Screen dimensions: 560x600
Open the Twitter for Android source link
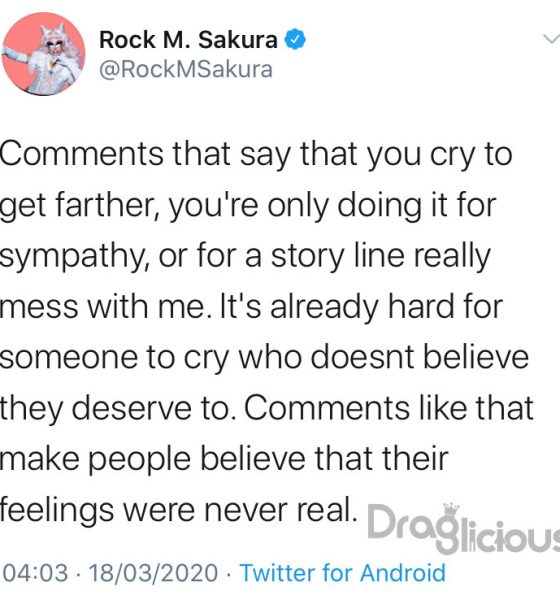tap(343, 573)
